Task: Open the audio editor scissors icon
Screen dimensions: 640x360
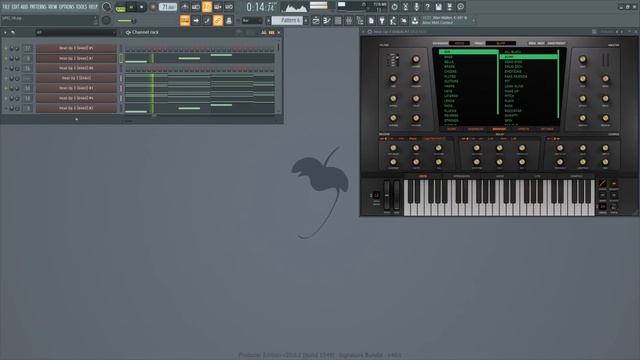Action: point(405,7)
